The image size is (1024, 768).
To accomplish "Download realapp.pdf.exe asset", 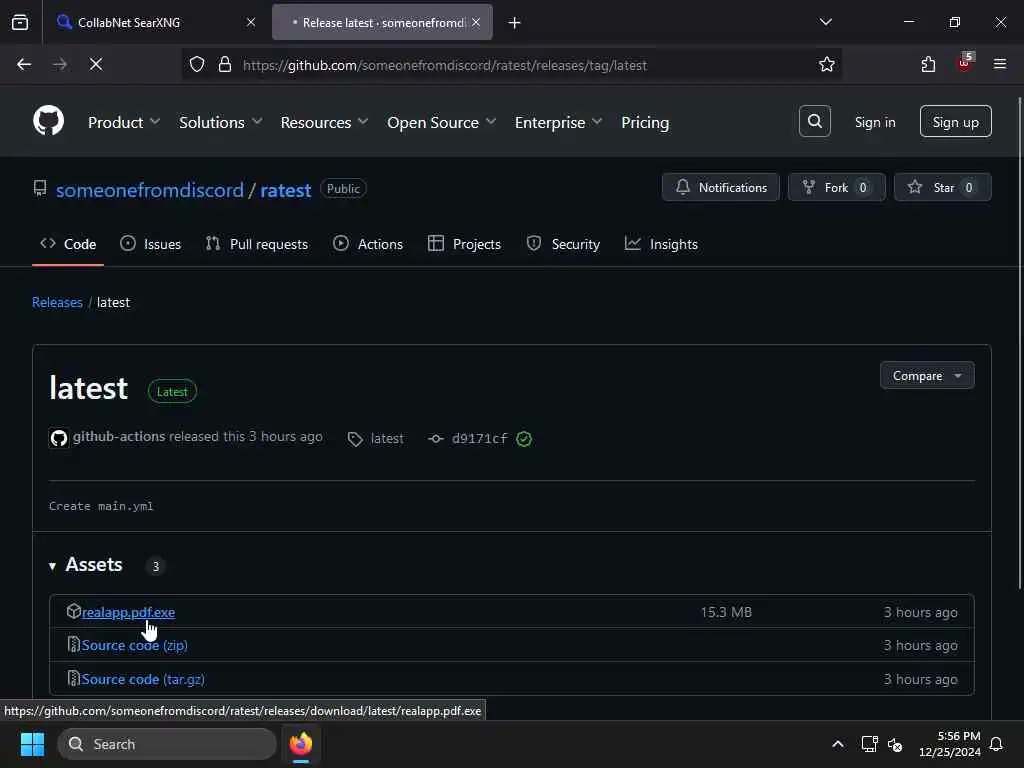I will (x=128, y=612).
